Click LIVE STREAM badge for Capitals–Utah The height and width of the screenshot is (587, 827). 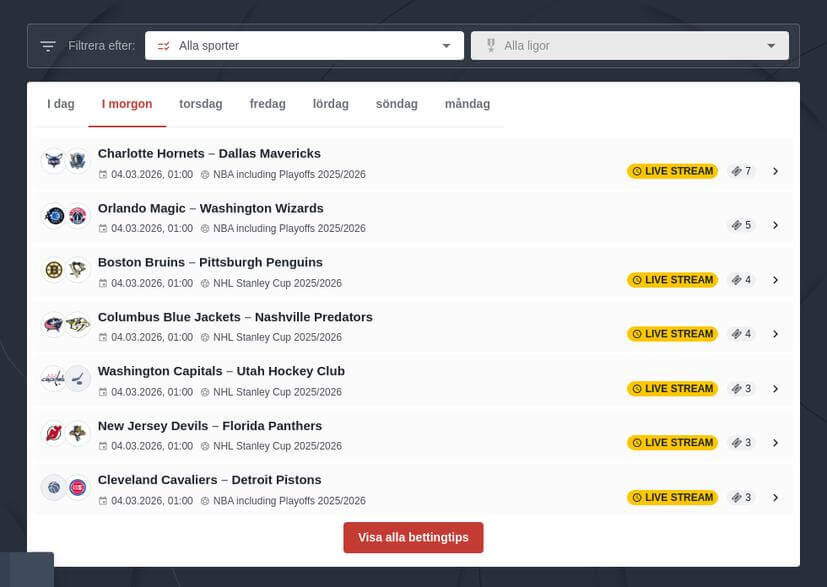[672, 389]
